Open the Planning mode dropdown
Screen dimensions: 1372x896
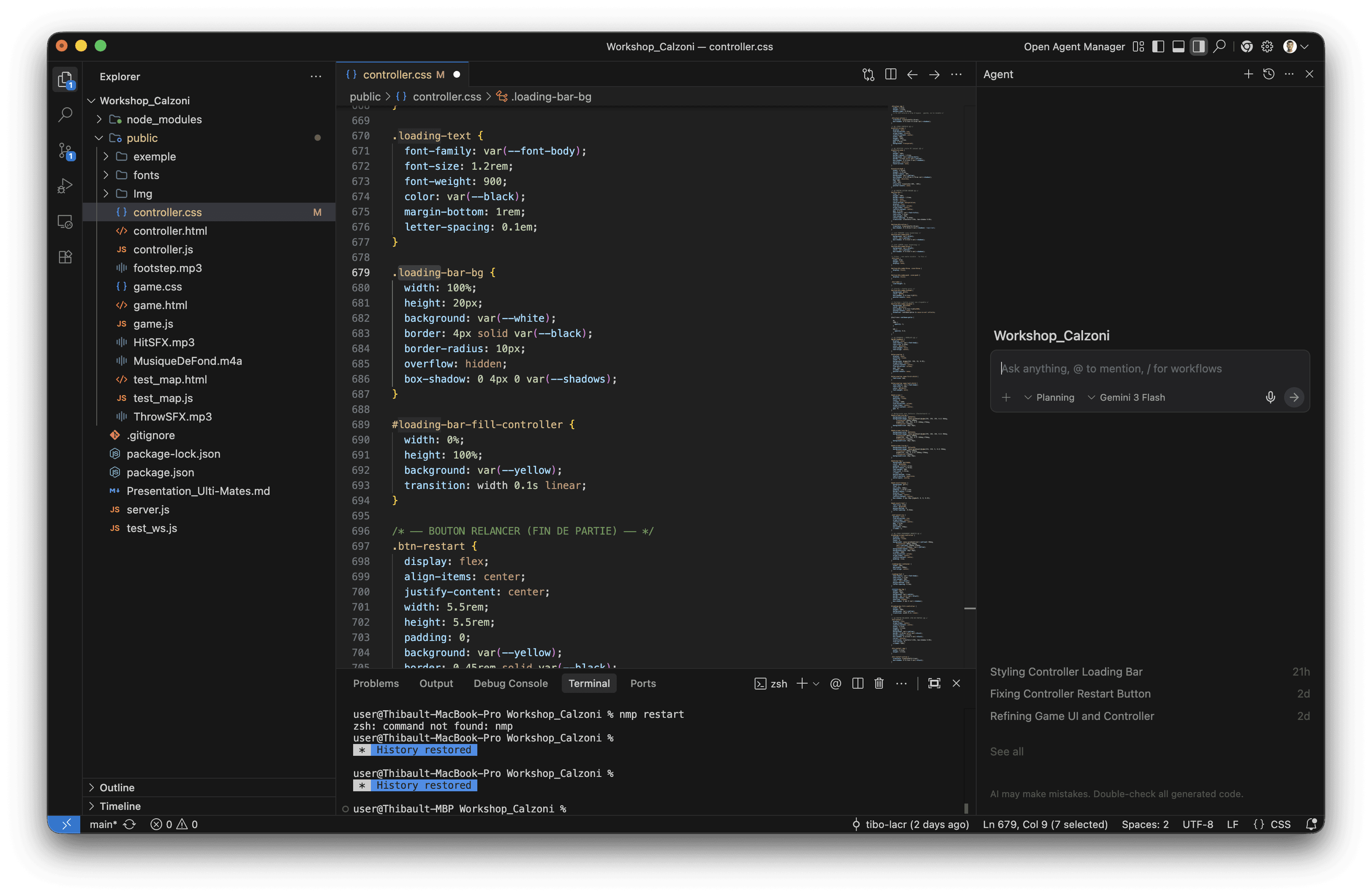click(1049, 398)
